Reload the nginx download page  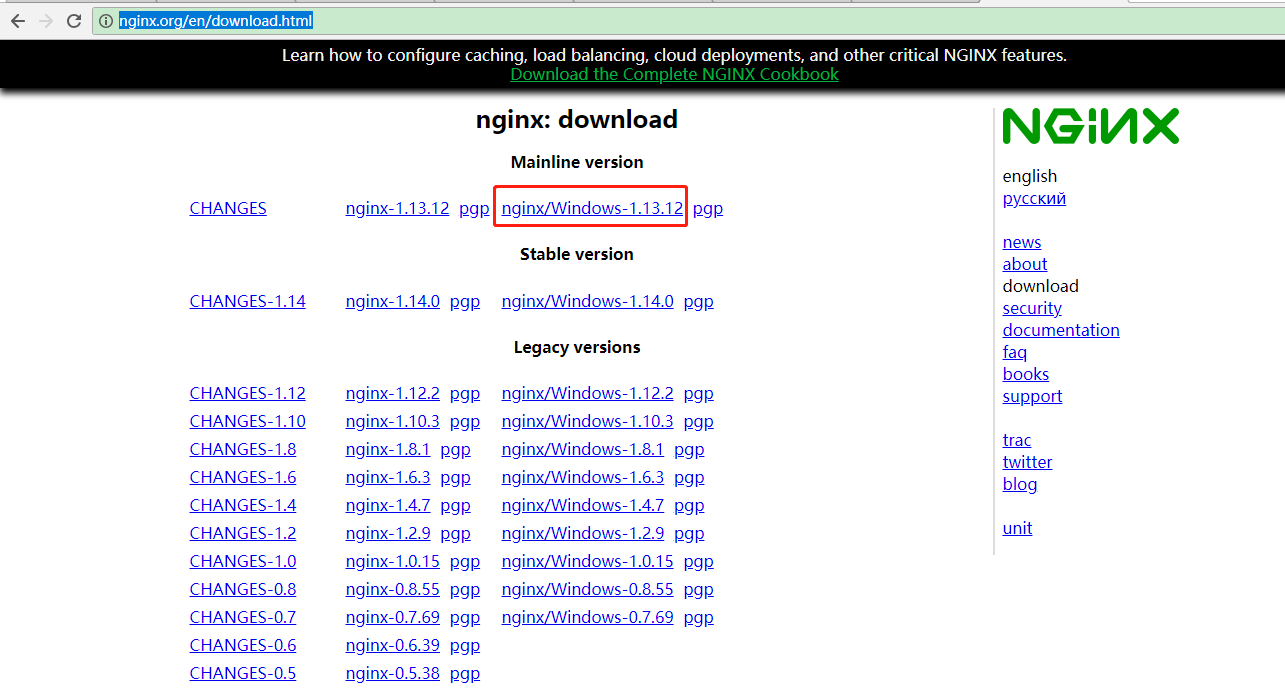[x=74, y=20]
